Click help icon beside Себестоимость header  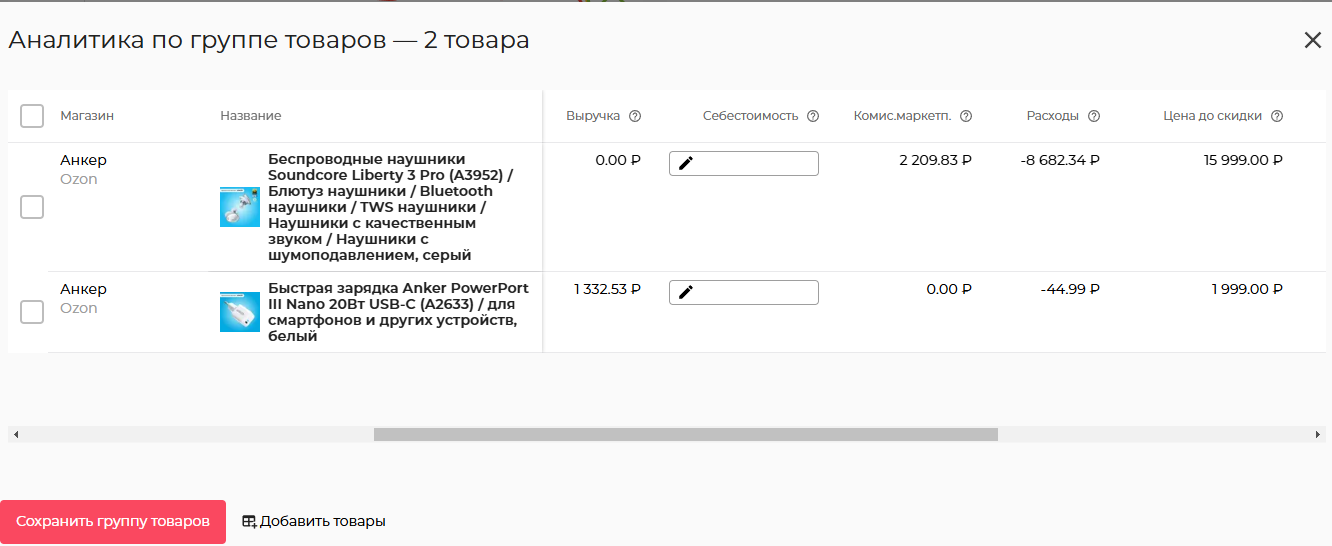point(813,116)
